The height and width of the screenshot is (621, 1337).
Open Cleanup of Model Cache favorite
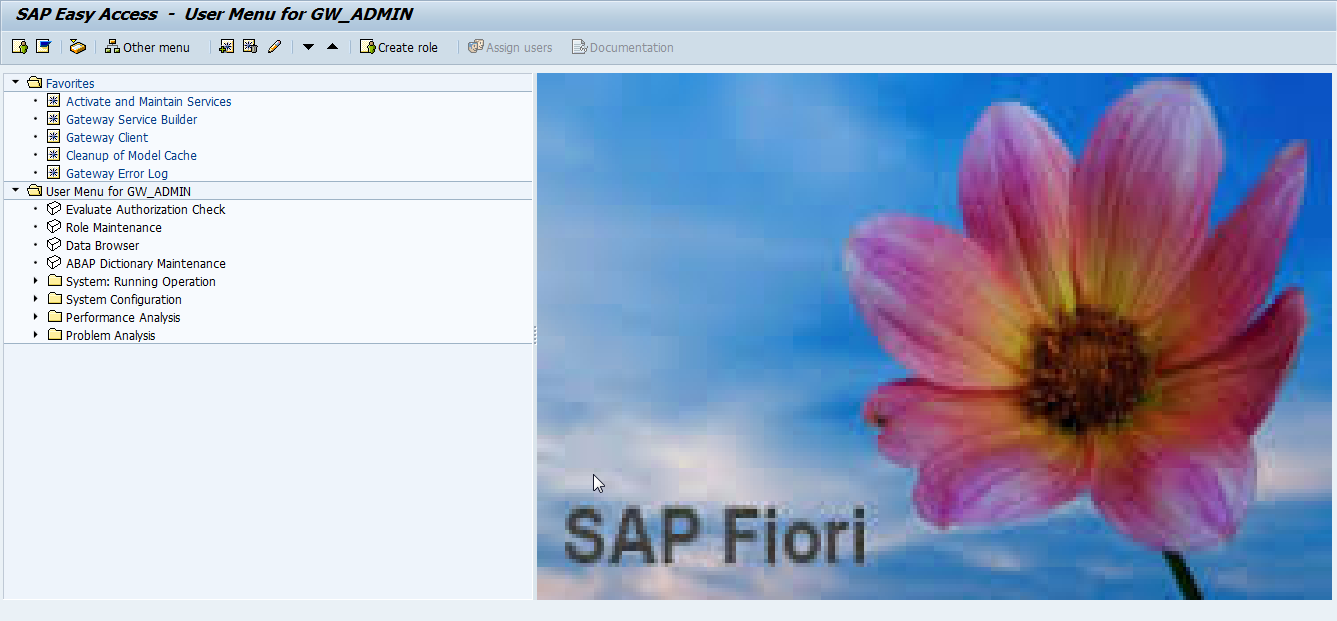click(x=131, y=155)
